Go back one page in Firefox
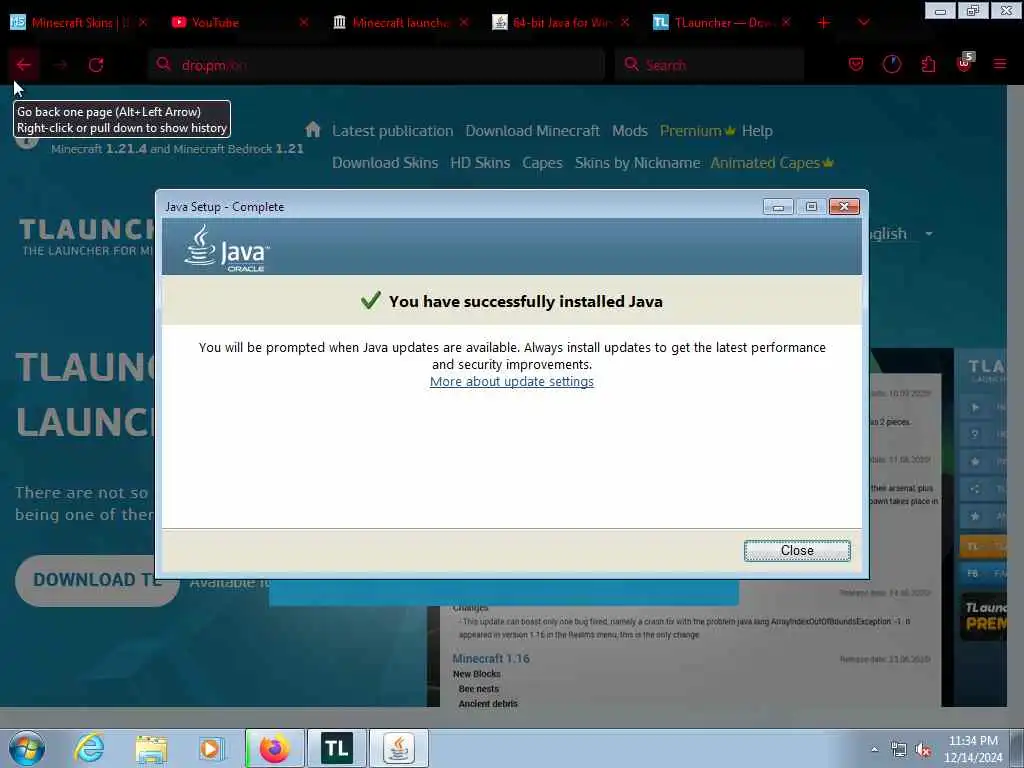This screenshot has height=768, width=1024. (x=24, y=65)
